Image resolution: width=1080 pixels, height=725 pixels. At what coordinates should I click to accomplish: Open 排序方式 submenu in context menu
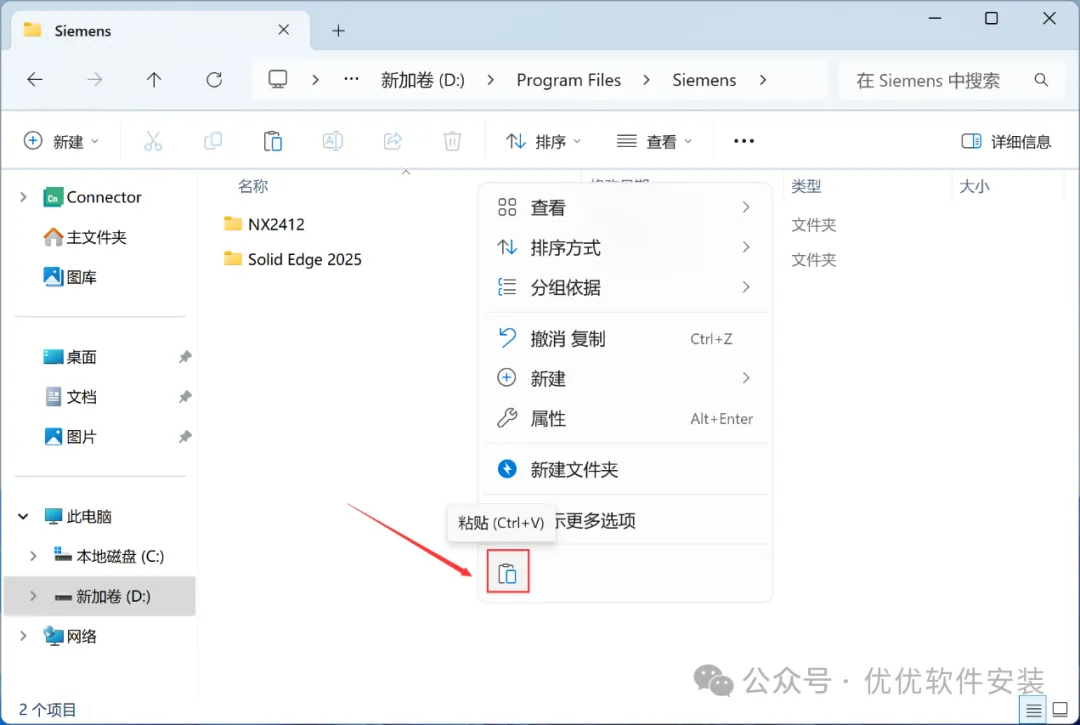(625, 247)
